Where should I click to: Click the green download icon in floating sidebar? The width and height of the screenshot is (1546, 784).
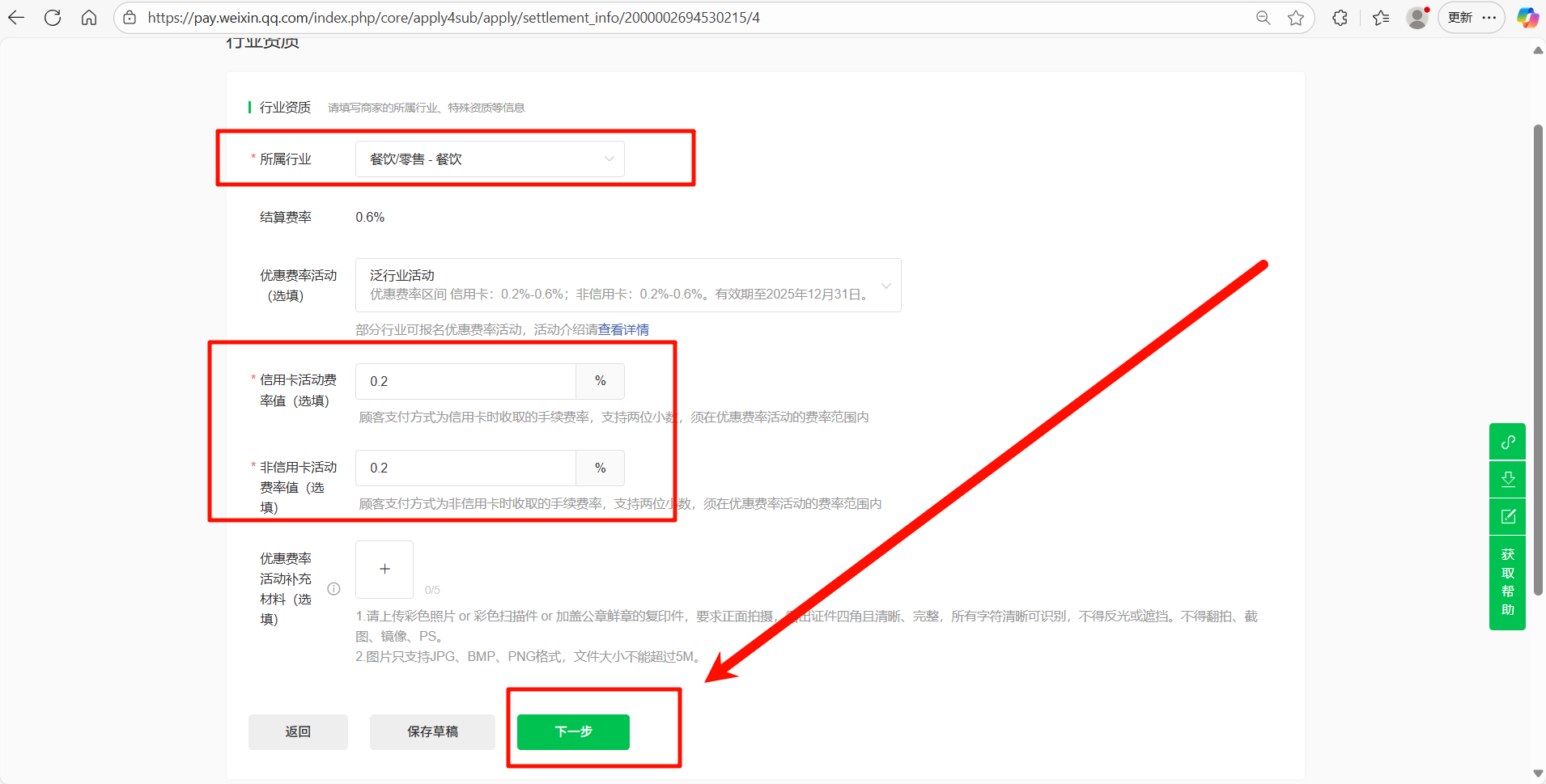[x=1507, y=479]
